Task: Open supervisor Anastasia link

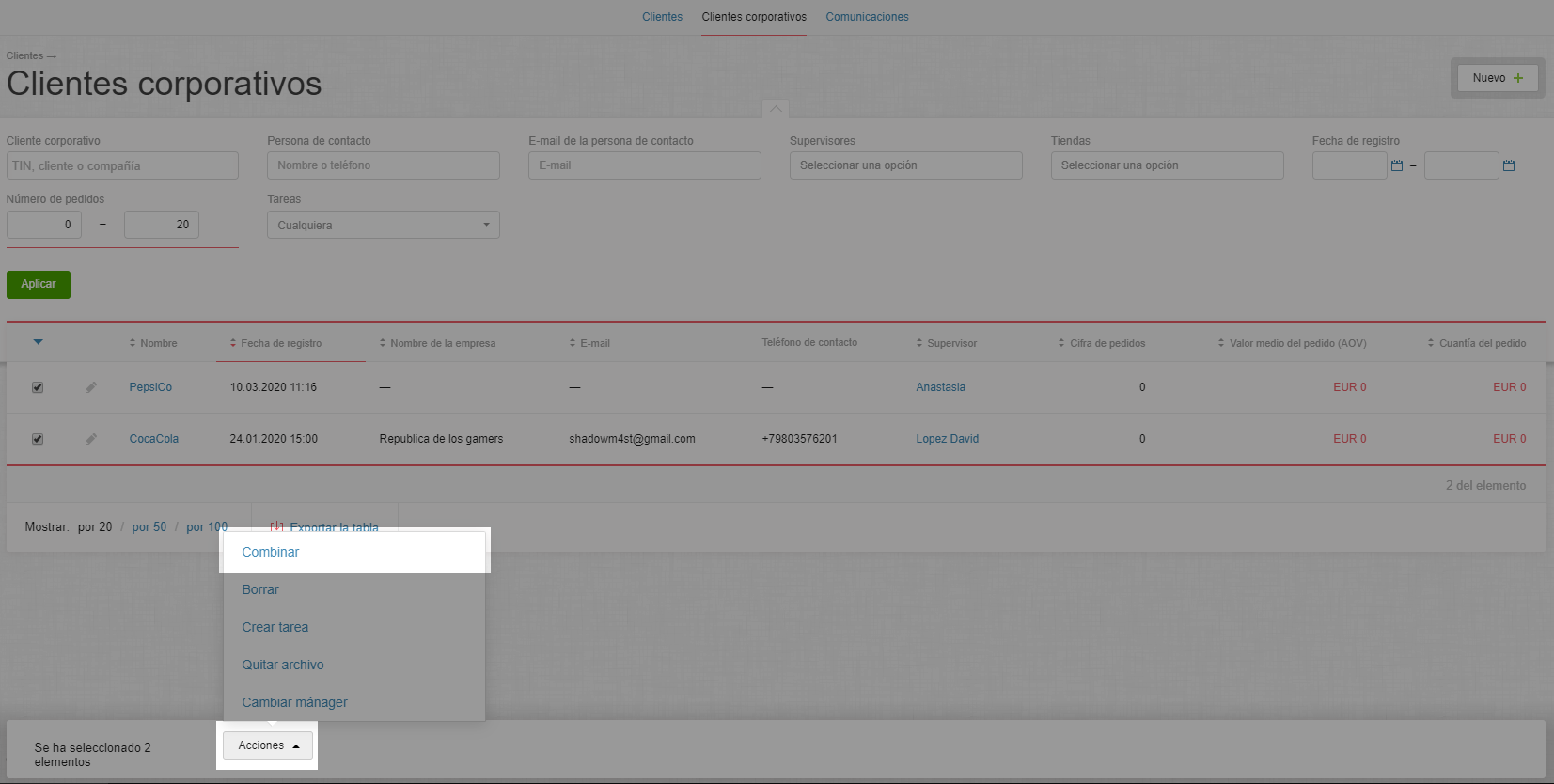Action: coord(941,387)
